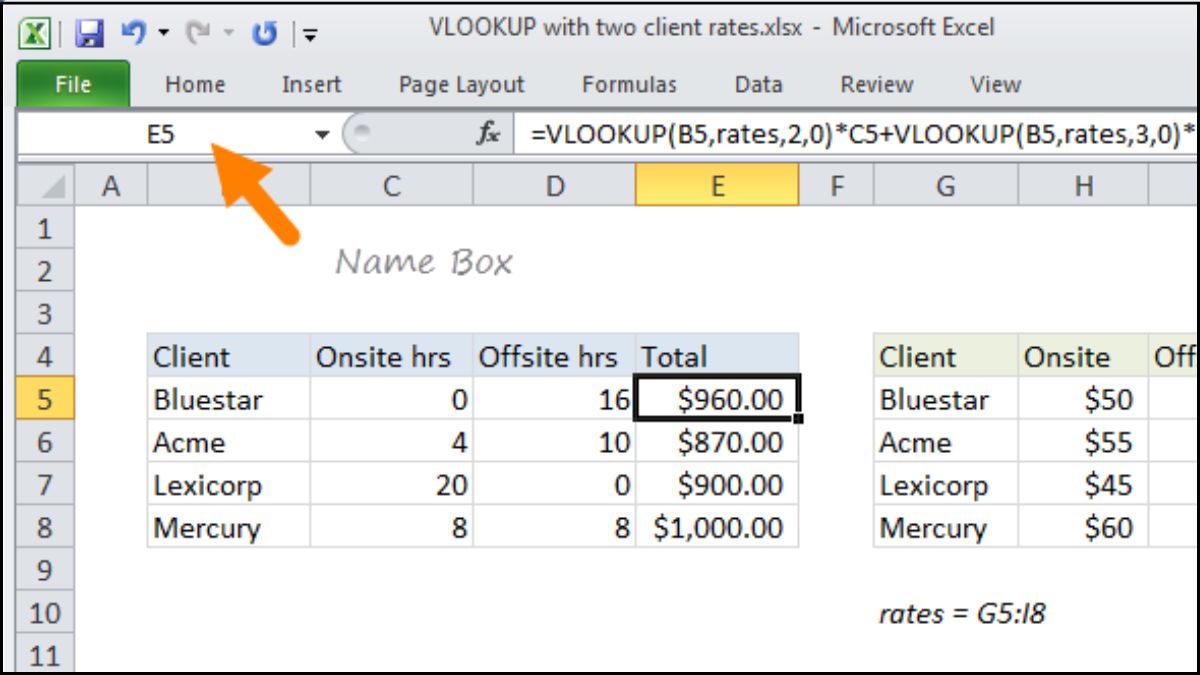Viewport: 1200px width, 675px height.
Task: Open the Customize Quick Access Toolbar menu
Action: coord(310,32)
